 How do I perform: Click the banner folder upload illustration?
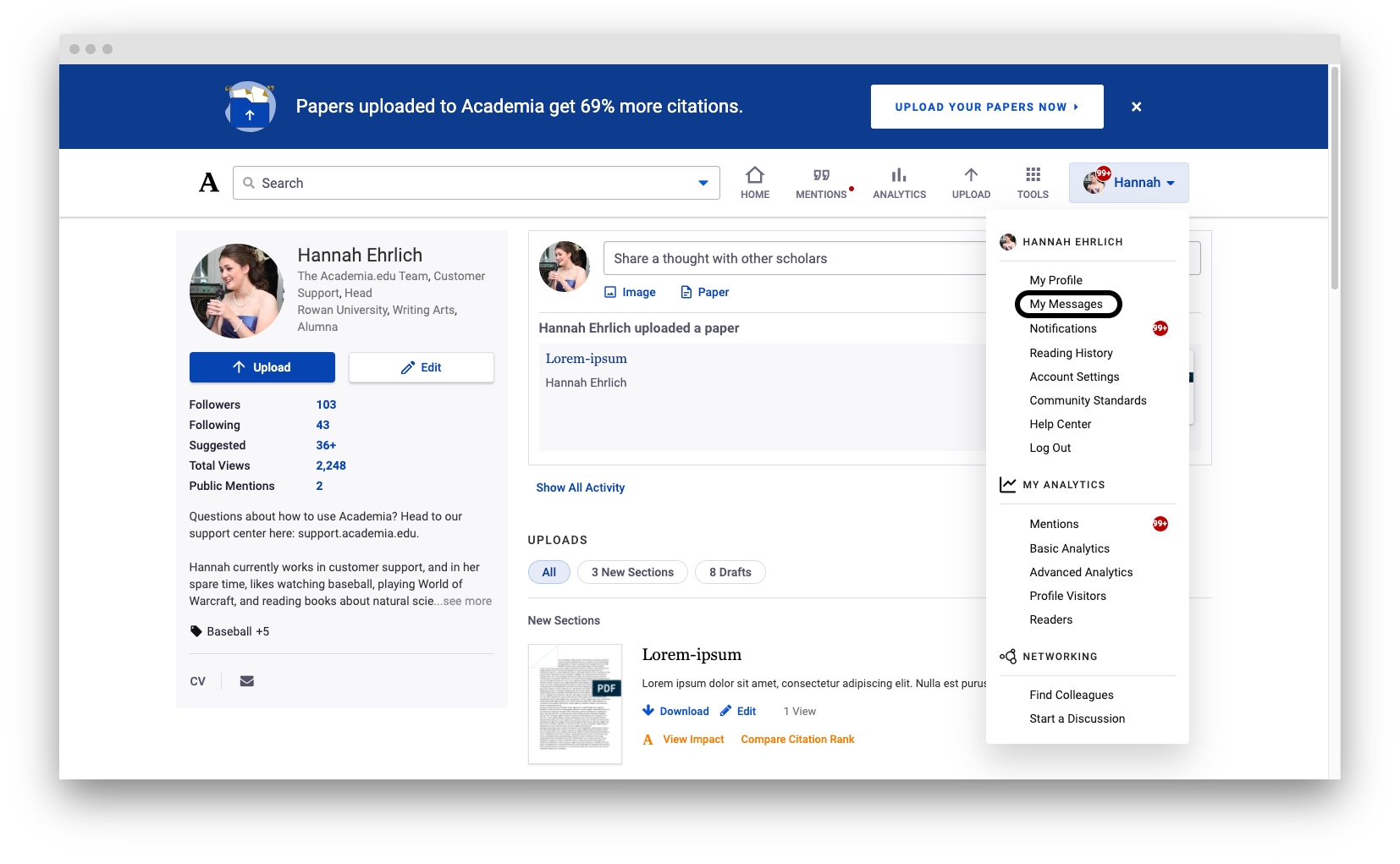tap(250, 107)
